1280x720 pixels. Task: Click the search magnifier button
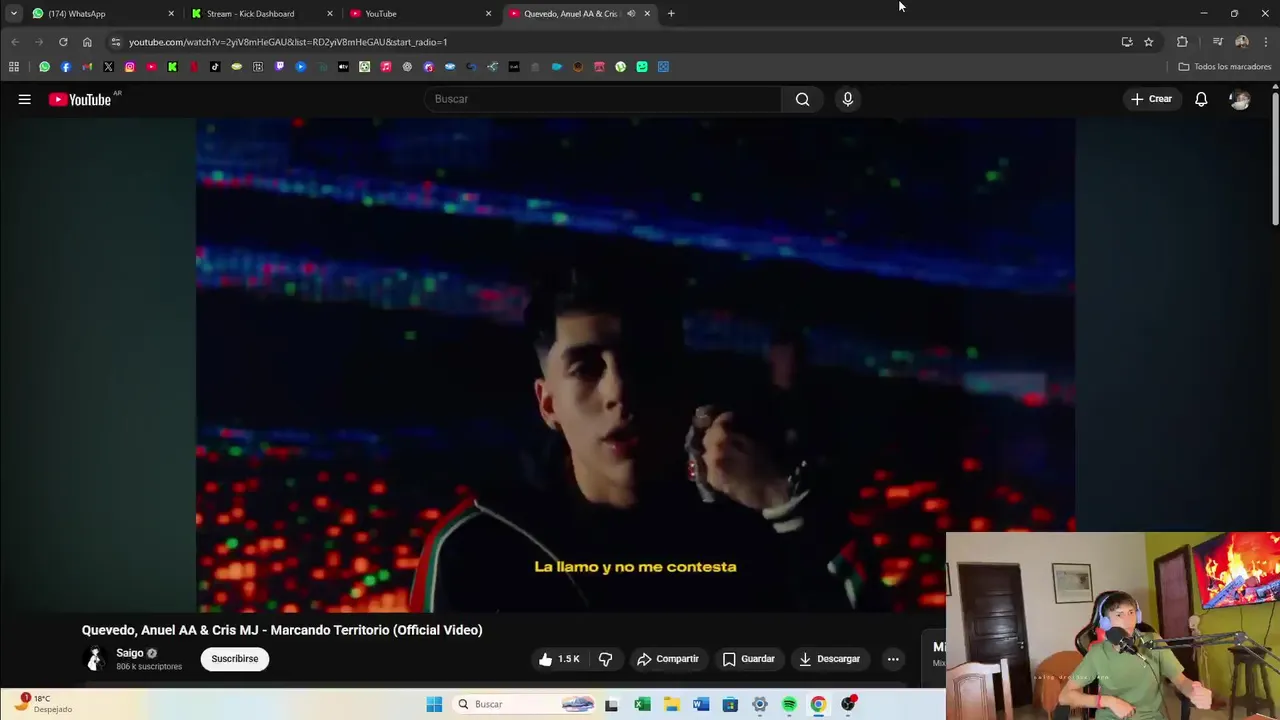click(802, 99)
